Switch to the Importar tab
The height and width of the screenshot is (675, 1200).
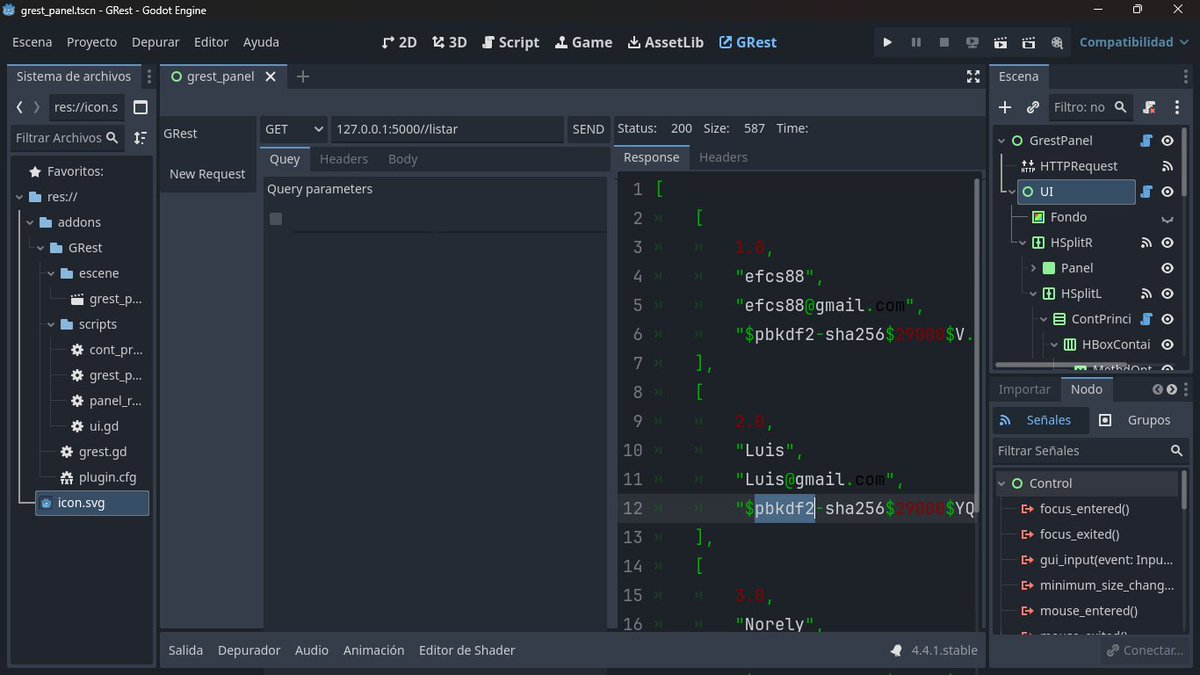coord(1025,389)
